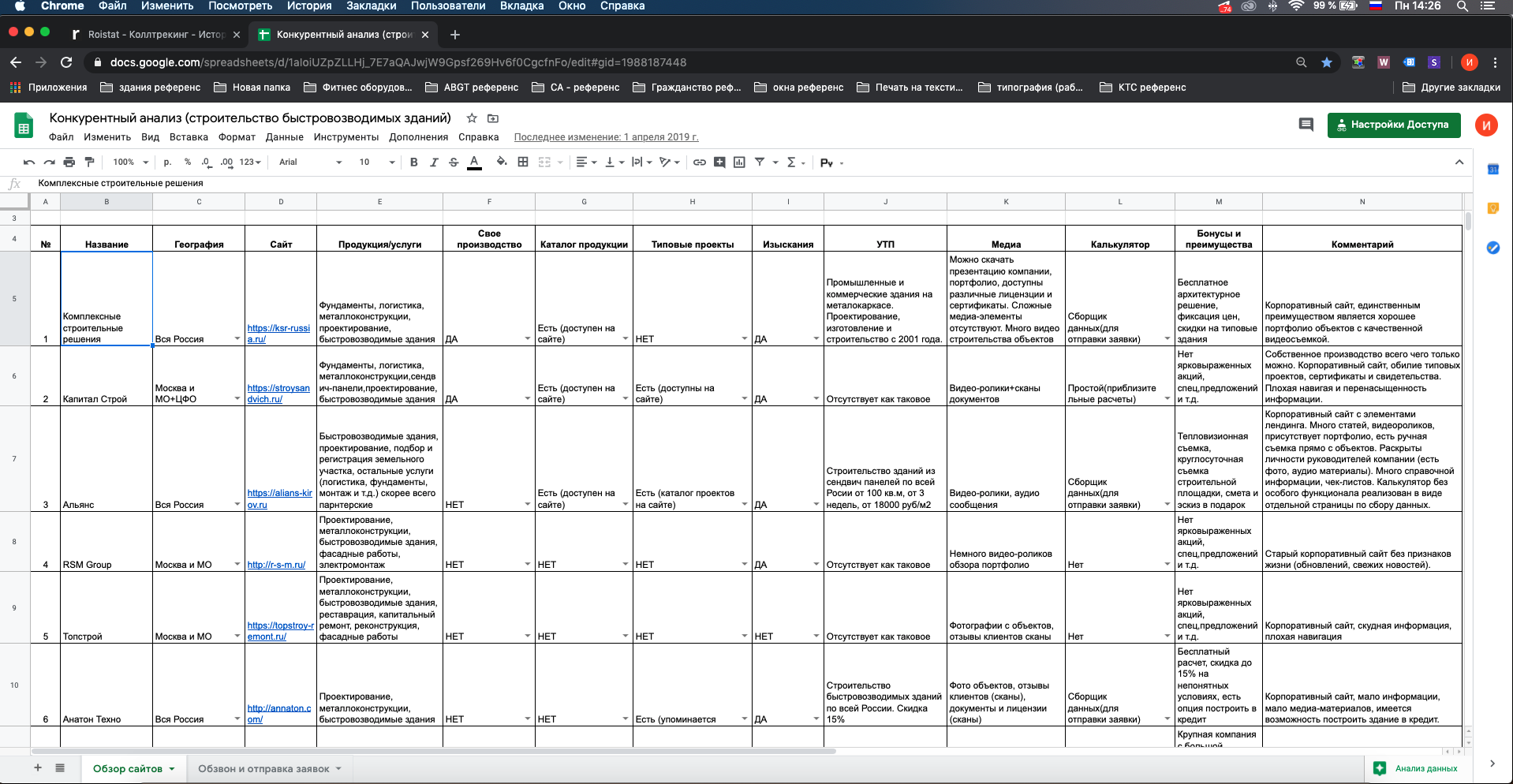Toggle italic formatting
Screen dimensions: 1513x784
(x=434, y=162)
